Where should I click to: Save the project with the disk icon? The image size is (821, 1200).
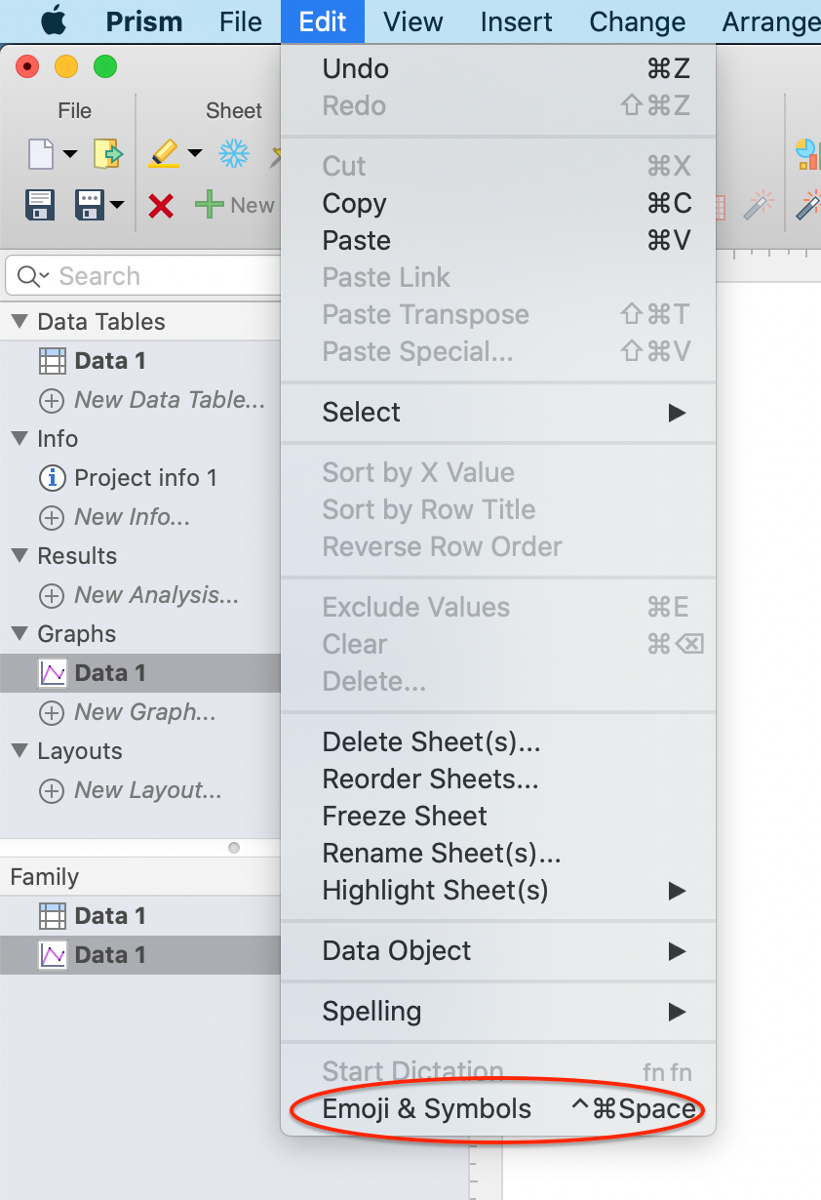[38, 205]
